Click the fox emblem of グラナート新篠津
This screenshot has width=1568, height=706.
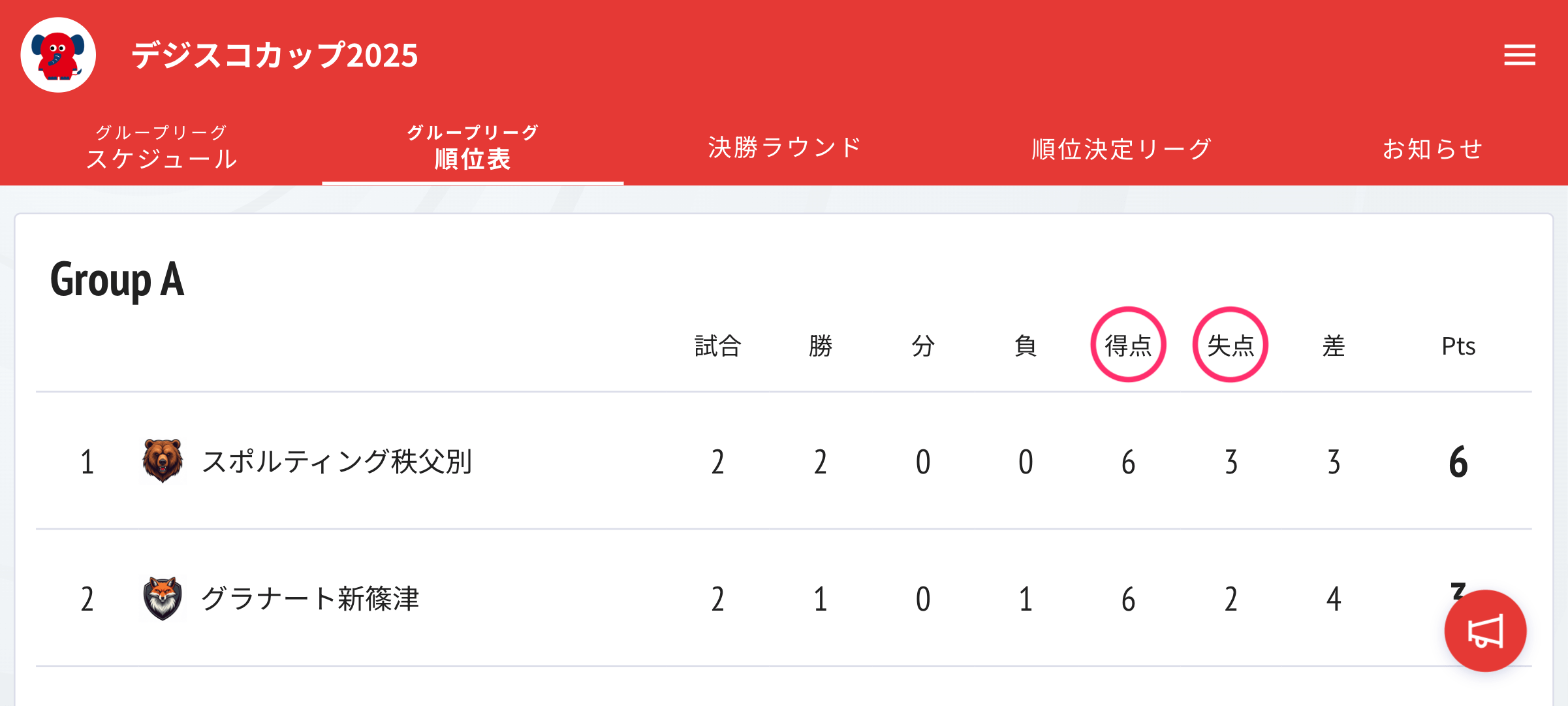(163, 598)
